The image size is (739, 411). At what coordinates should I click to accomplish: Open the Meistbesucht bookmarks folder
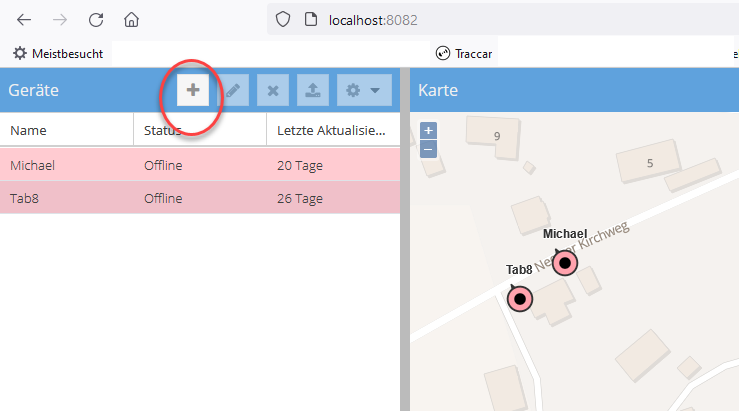tap(58, 53)
